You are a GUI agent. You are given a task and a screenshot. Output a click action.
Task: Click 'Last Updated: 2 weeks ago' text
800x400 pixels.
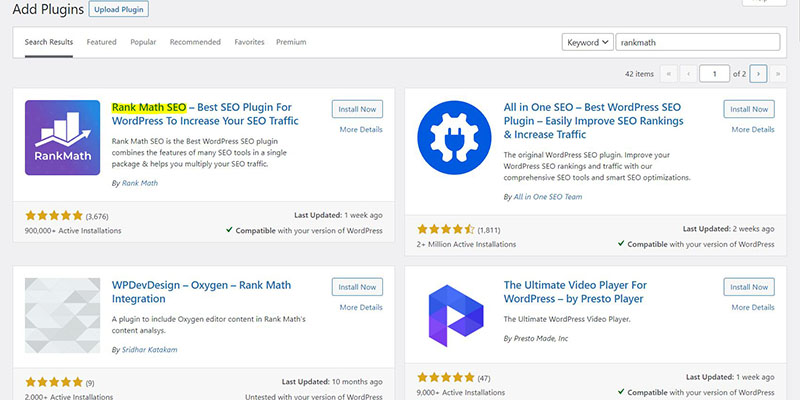point(729,229)
